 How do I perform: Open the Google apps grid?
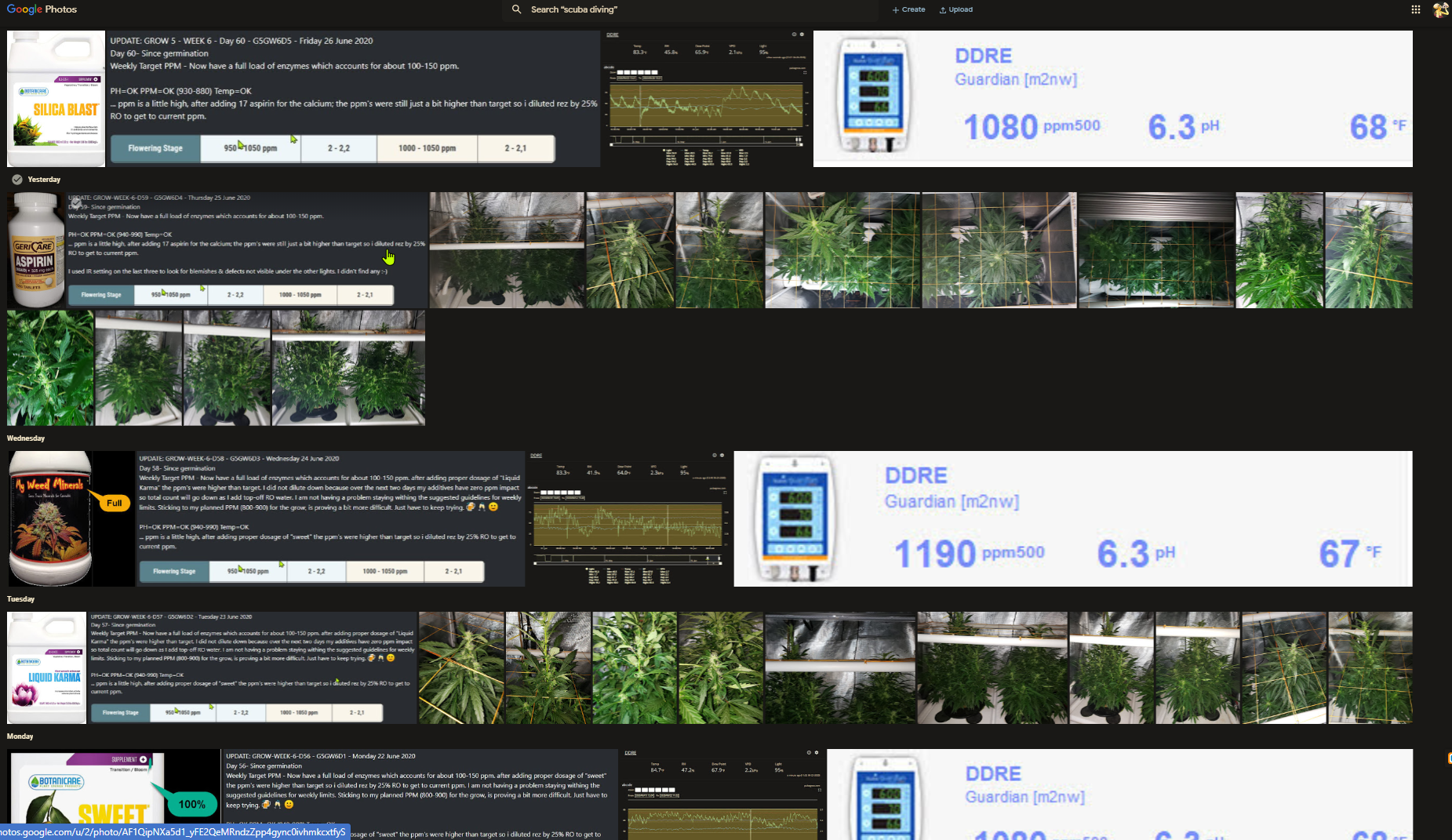click(x=1415, y=9)
